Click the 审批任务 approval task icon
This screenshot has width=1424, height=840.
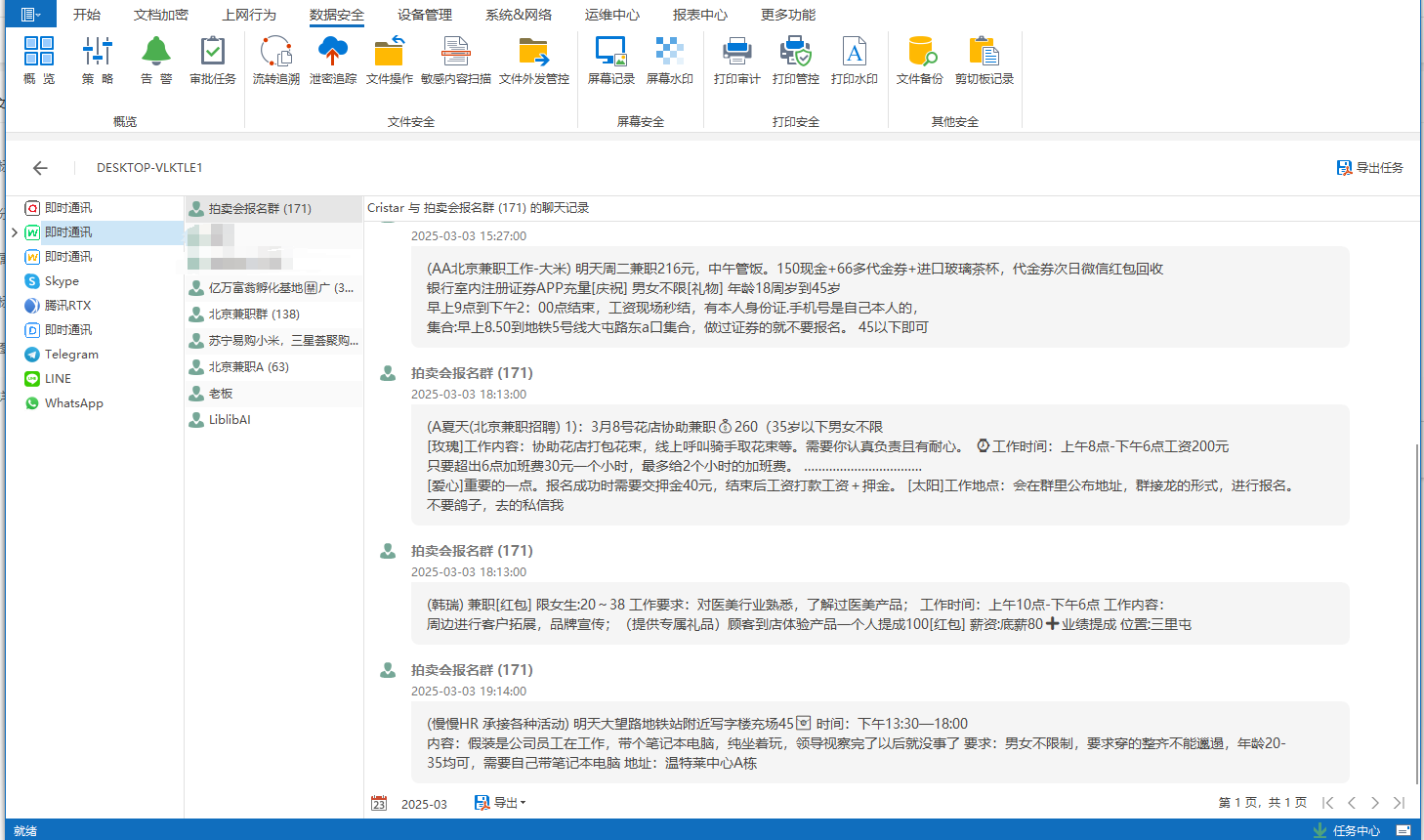pos(212,61)
